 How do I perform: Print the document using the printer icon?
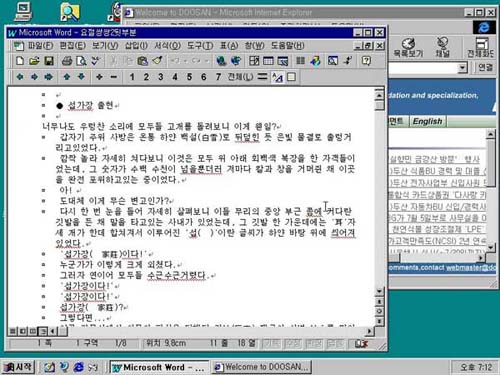[x=67, y=61]
